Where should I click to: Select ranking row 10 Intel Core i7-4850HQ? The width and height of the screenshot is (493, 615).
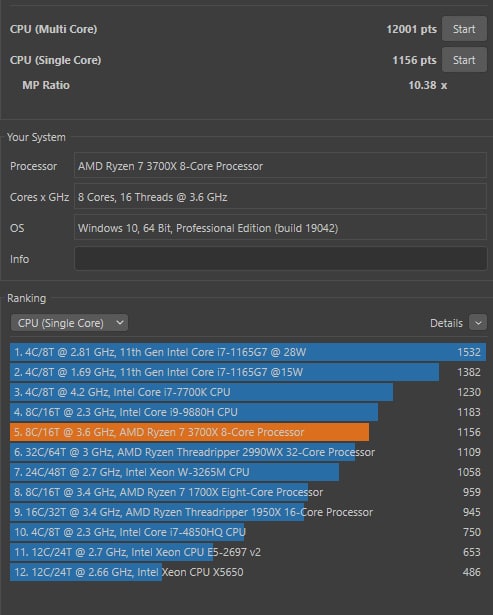[x=248, y=532]
